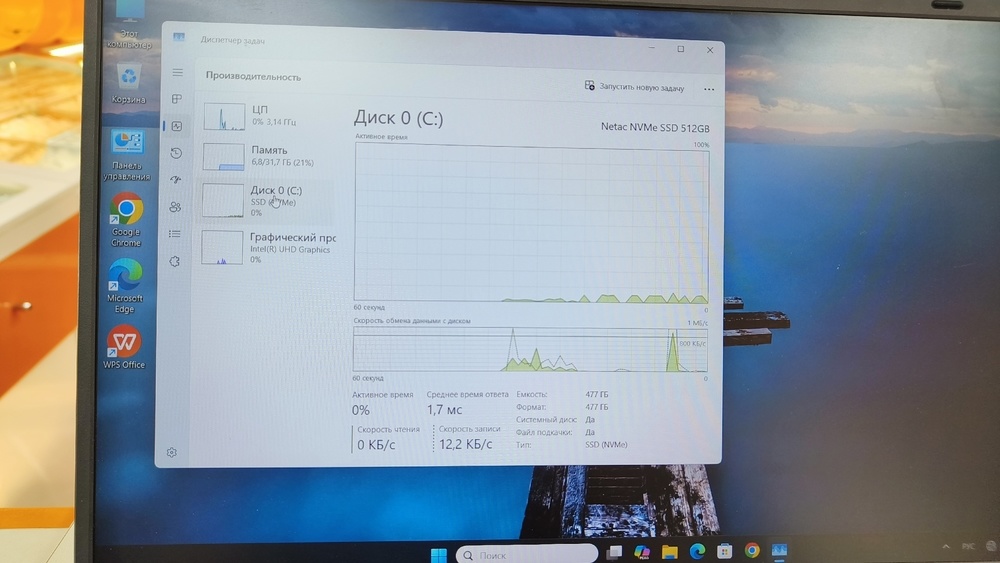Click the Netac NVMe SSD 512GB label

(655, 128)
